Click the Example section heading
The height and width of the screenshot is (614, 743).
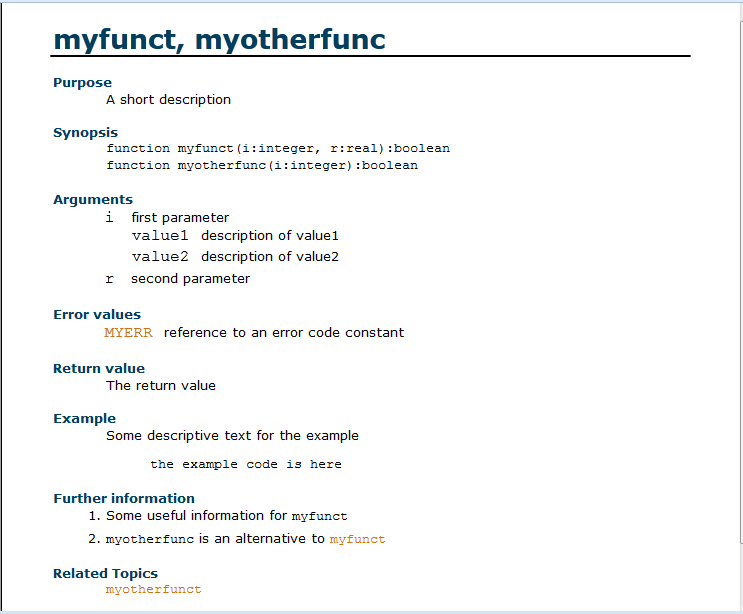(84, 418)
